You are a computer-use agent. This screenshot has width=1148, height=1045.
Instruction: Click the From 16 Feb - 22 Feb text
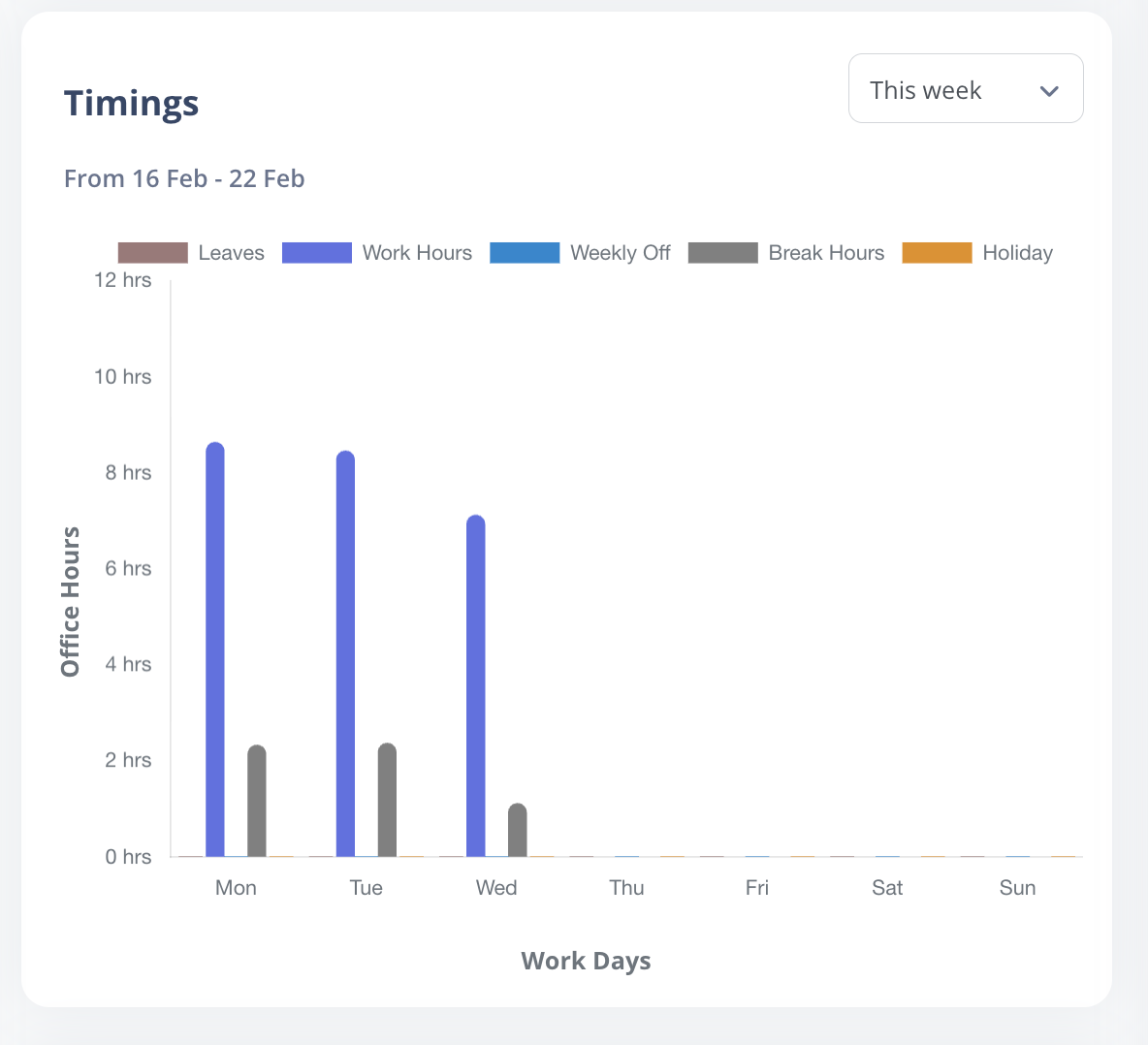pos(184,178)
